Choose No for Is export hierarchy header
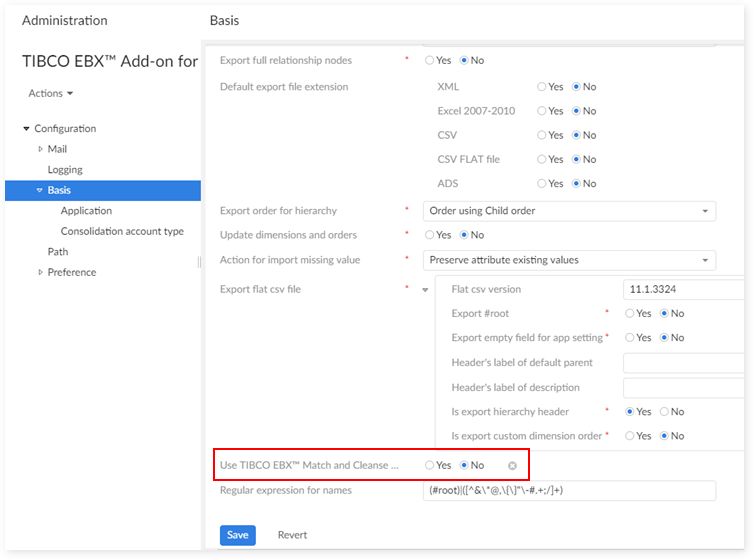Image resolution: width=753 pixels, height=559 pixels. (x=664, y=412)
